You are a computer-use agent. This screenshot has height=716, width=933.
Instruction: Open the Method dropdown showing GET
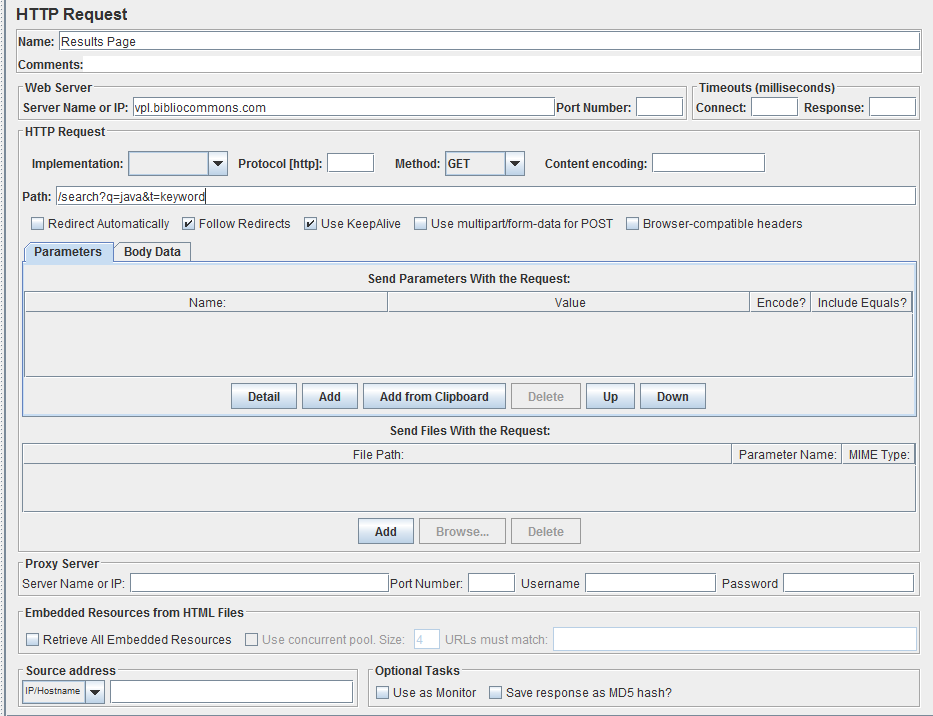click(484, 163)
